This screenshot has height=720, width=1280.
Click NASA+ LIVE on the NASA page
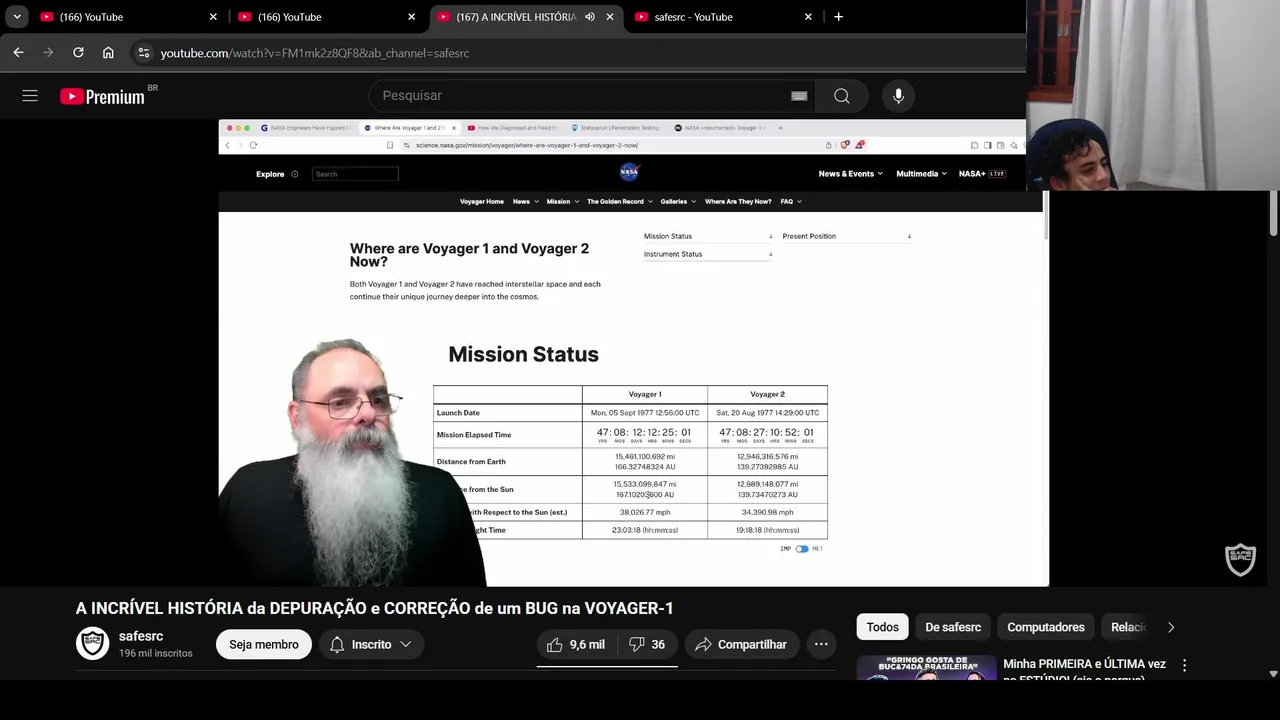pyautogui.click(x=982, y=174)
